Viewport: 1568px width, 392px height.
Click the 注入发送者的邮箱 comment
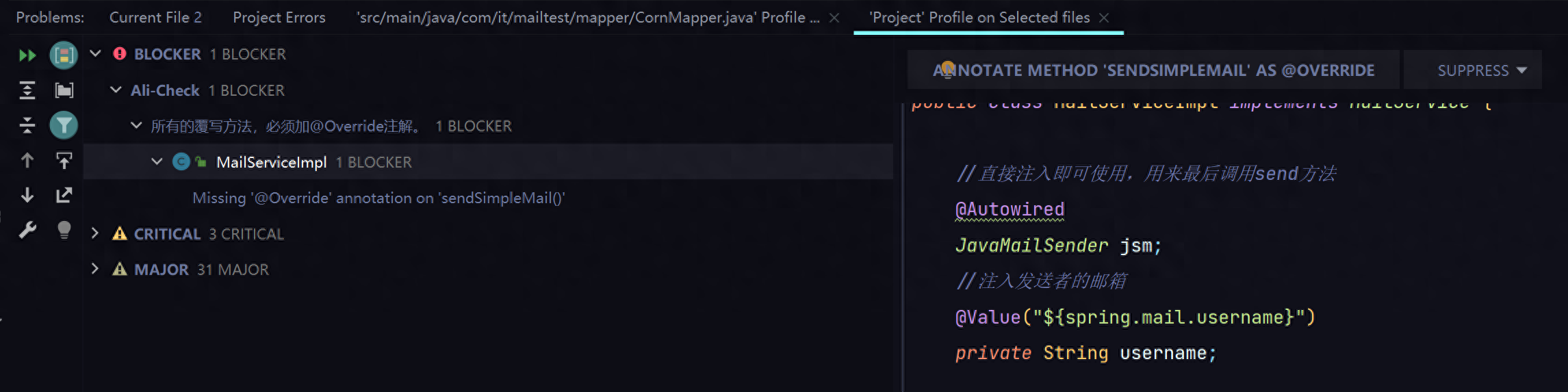click(1041, 281)
